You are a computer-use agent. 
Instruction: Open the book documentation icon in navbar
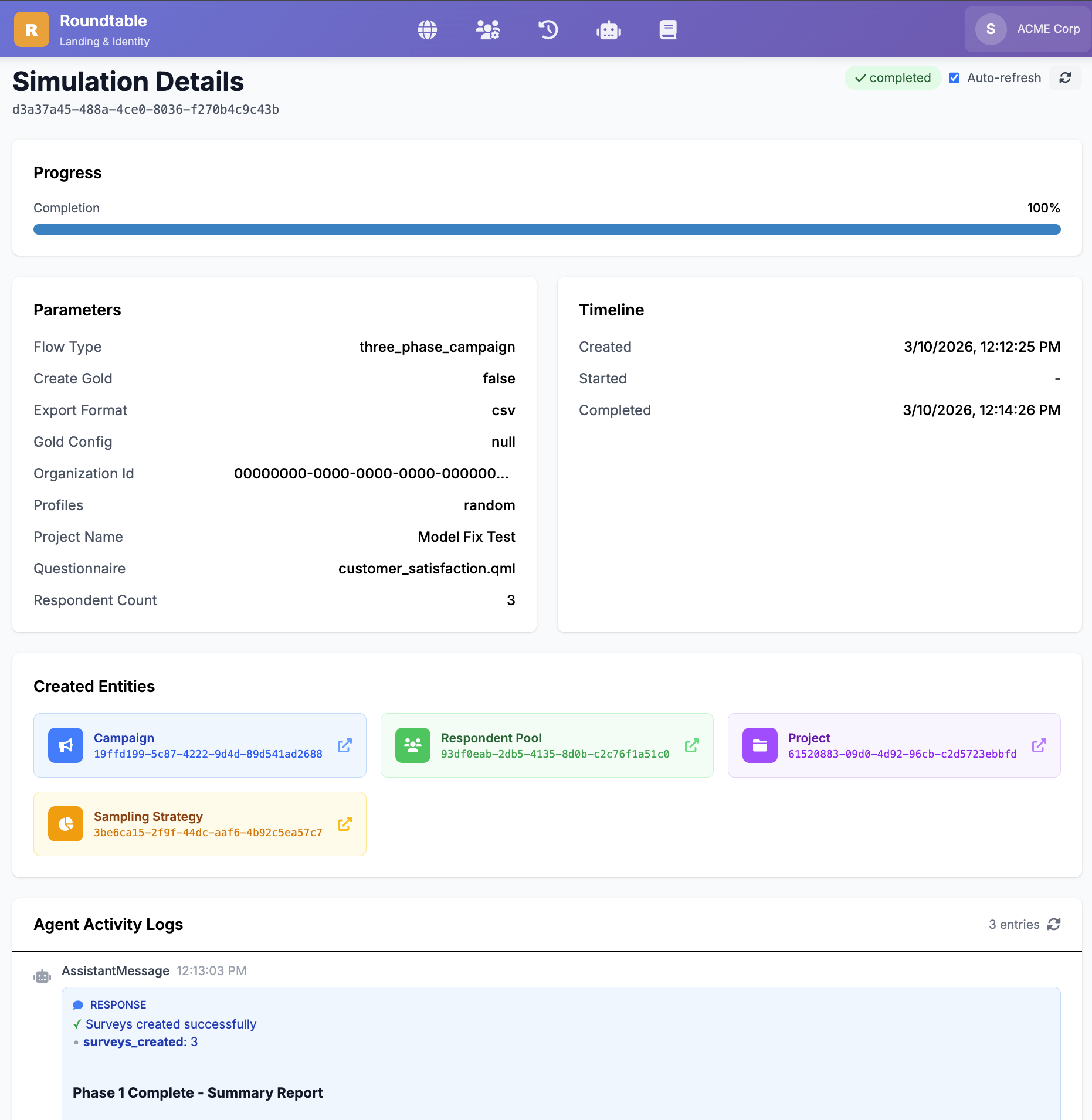(667, 29)
